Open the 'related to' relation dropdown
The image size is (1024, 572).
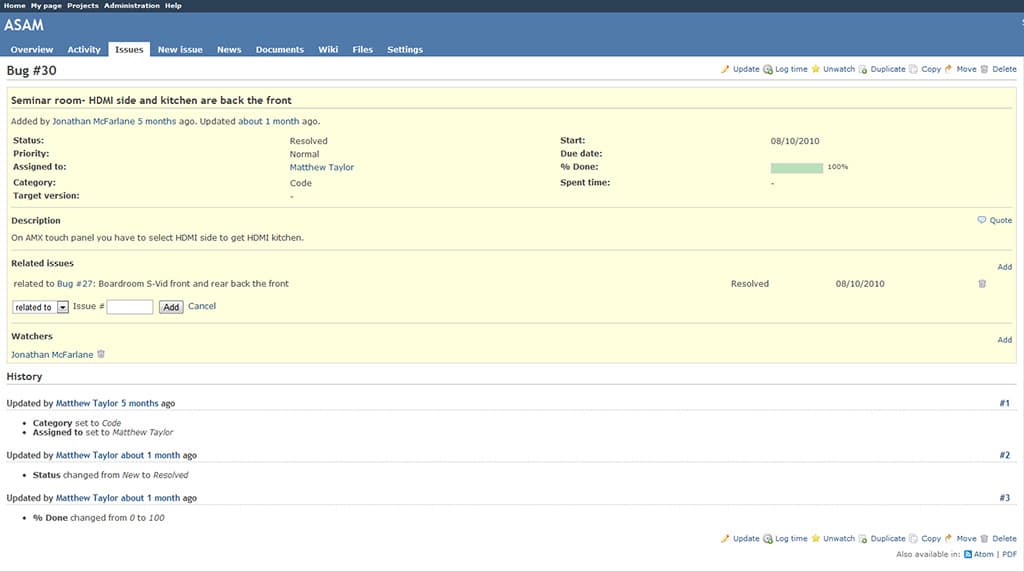[40, 307]
